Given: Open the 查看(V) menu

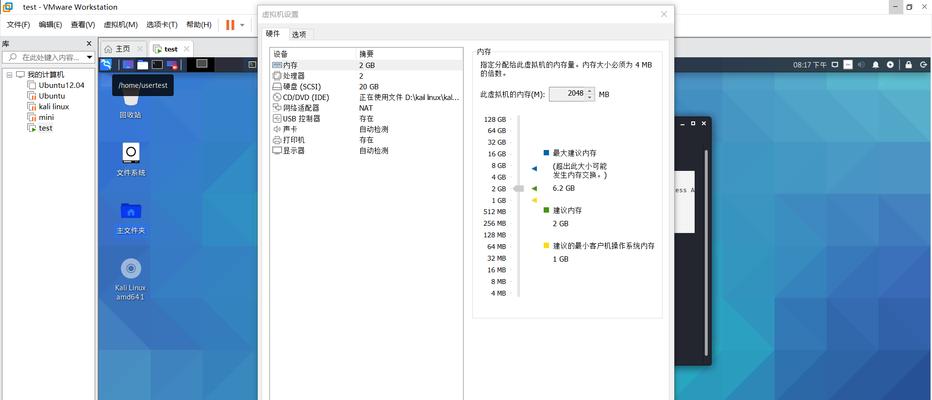Looking at the screenshot, I should 83,25.
